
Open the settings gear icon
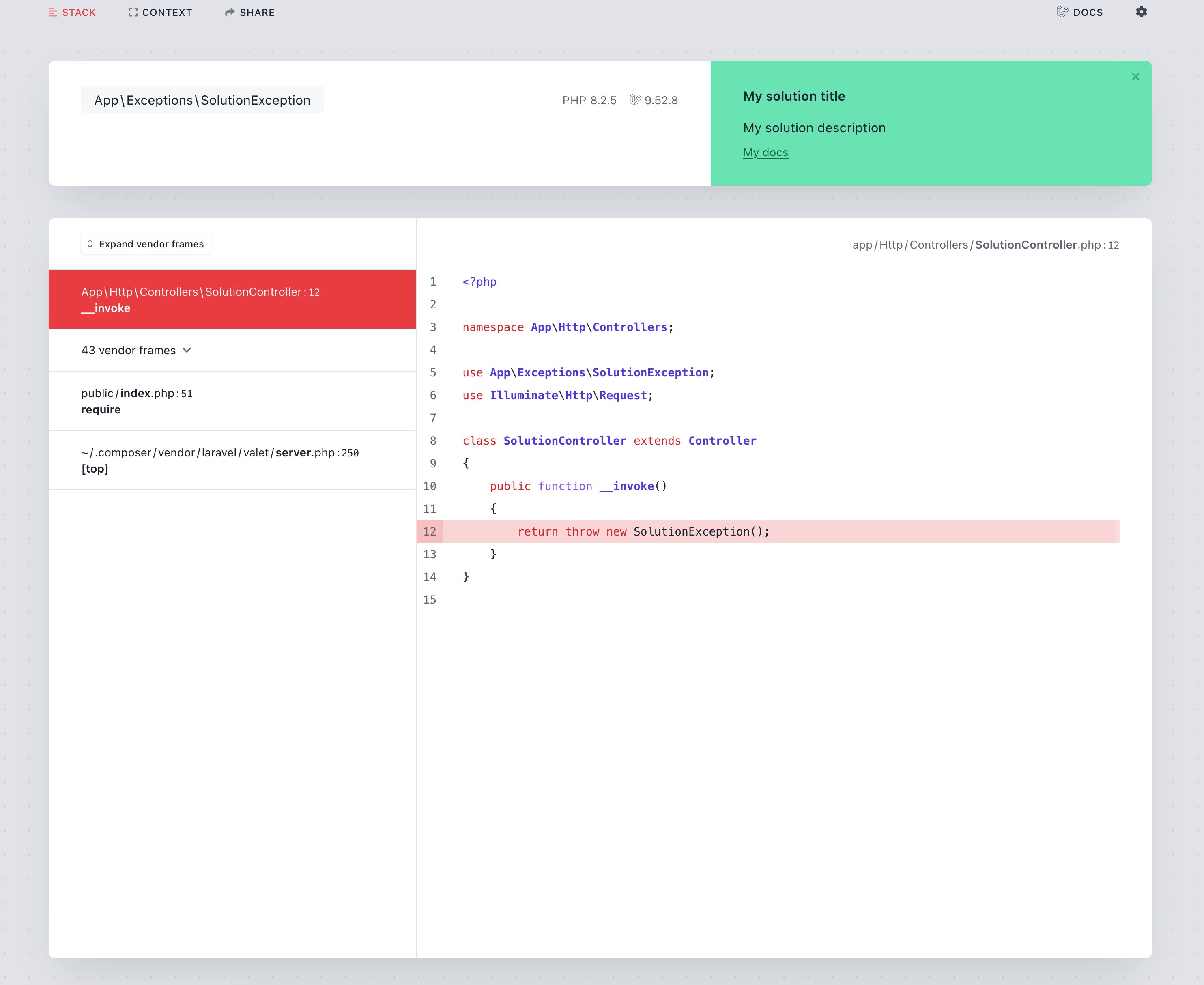coord(1141,12)
